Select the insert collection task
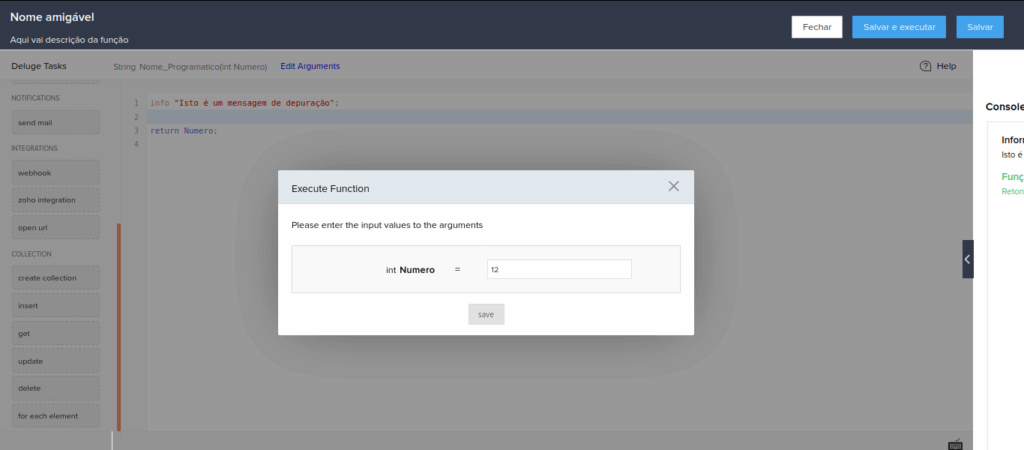The height and width of the screenshot is (450, 1024). [x=56, y=306]
